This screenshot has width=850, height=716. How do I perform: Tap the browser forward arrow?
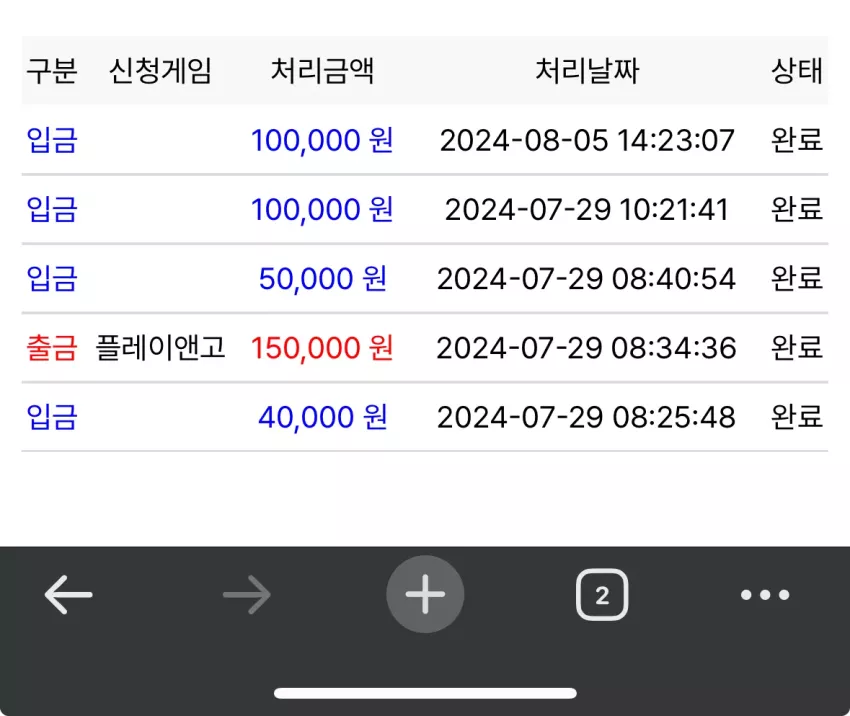click(x=247, y=595)
